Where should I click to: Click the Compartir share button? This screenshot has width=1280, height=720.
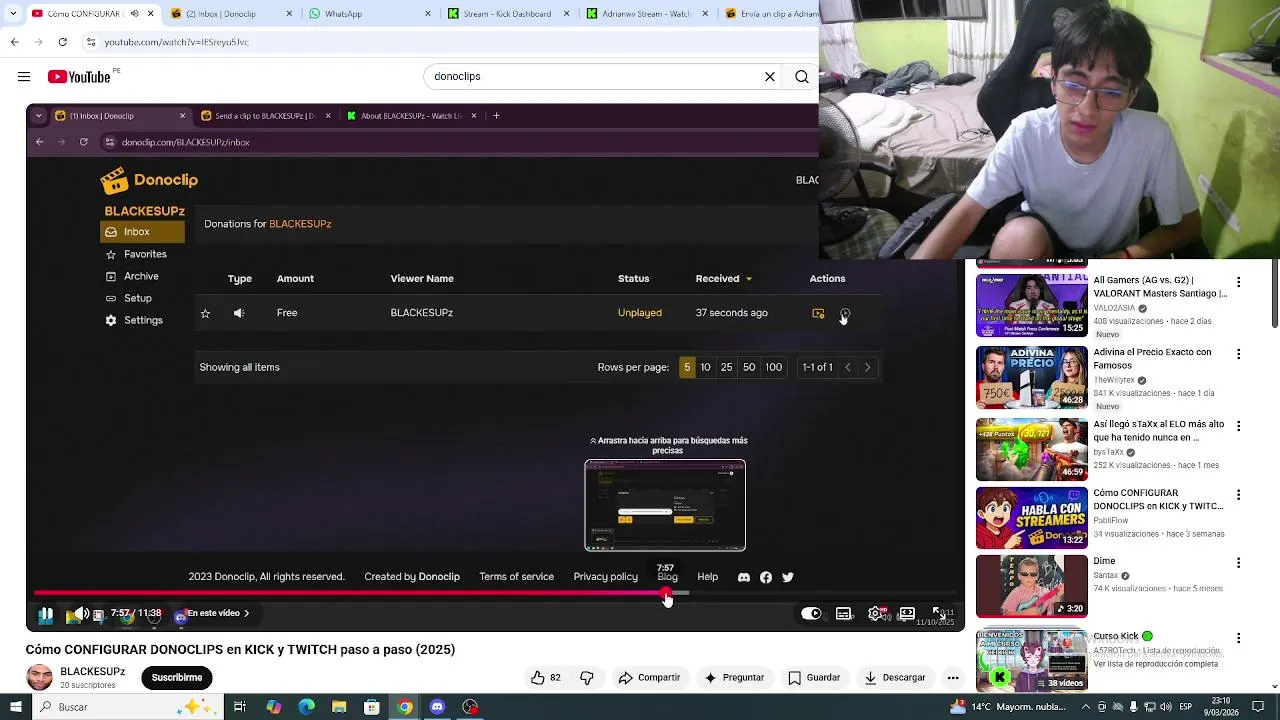coord(649,678)
